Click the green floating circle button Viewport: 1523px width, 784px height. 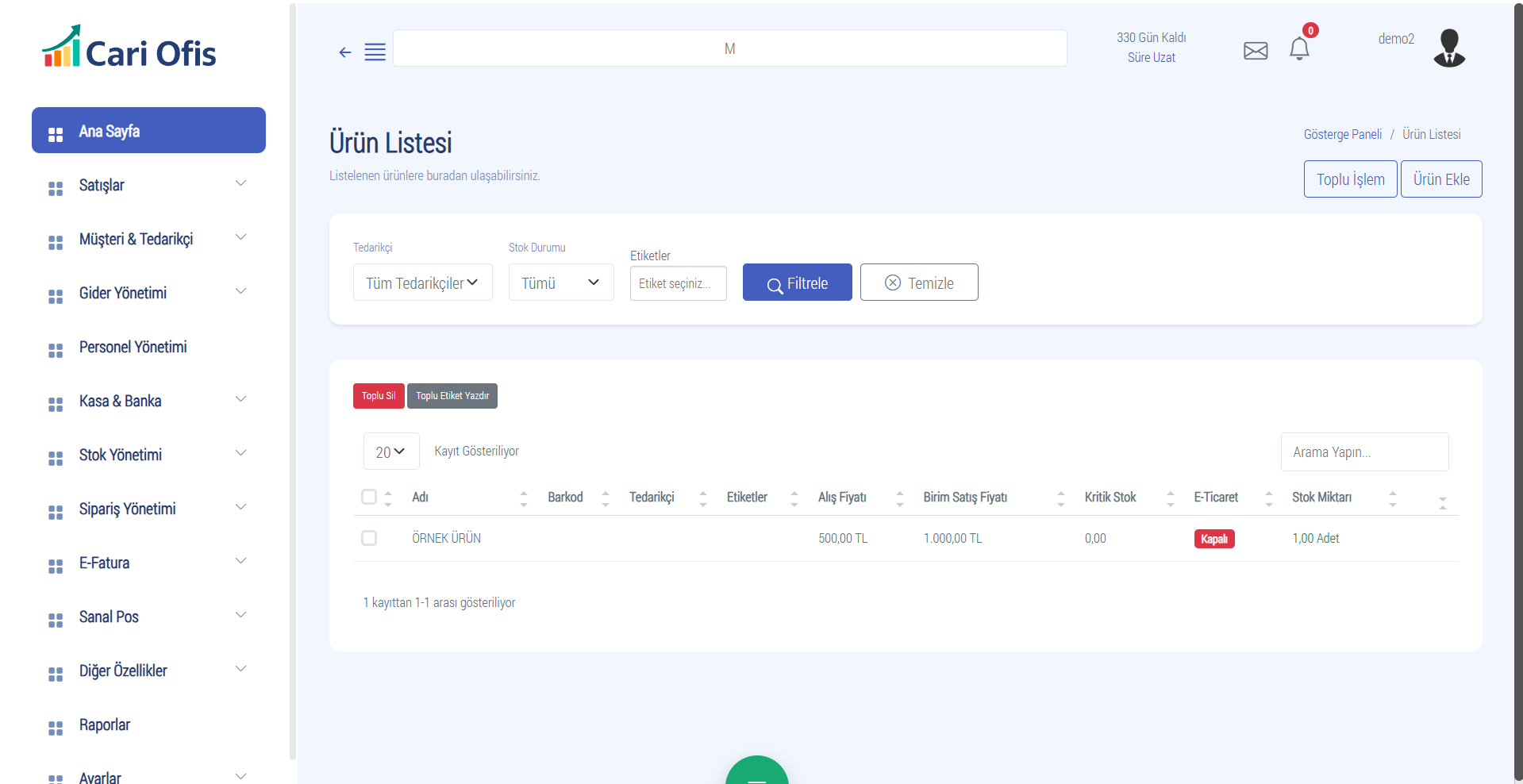[756, 772]
